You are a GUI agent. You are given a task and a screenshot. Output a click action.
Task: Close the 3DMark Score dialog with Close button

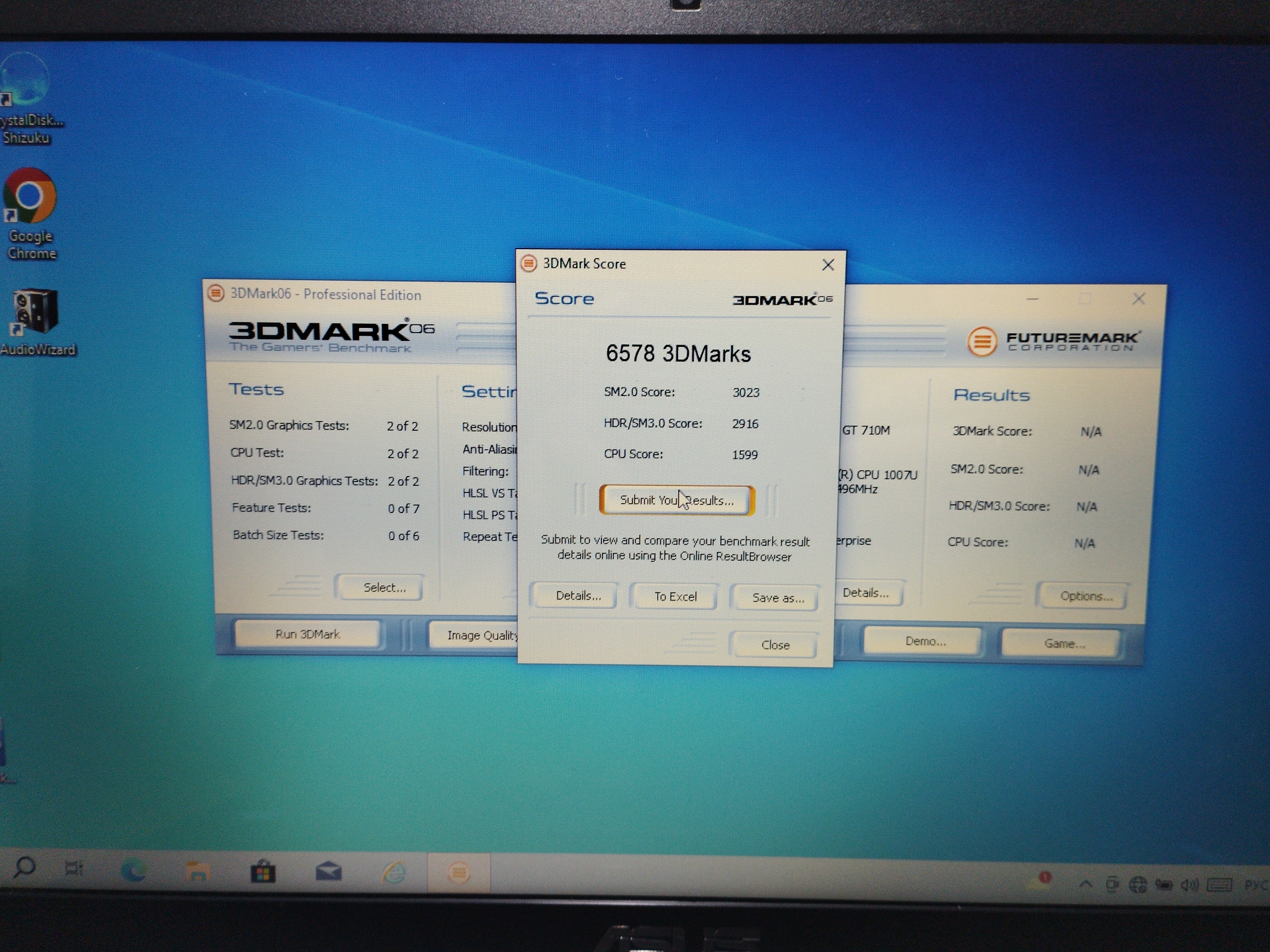click(x=775, y=645)
